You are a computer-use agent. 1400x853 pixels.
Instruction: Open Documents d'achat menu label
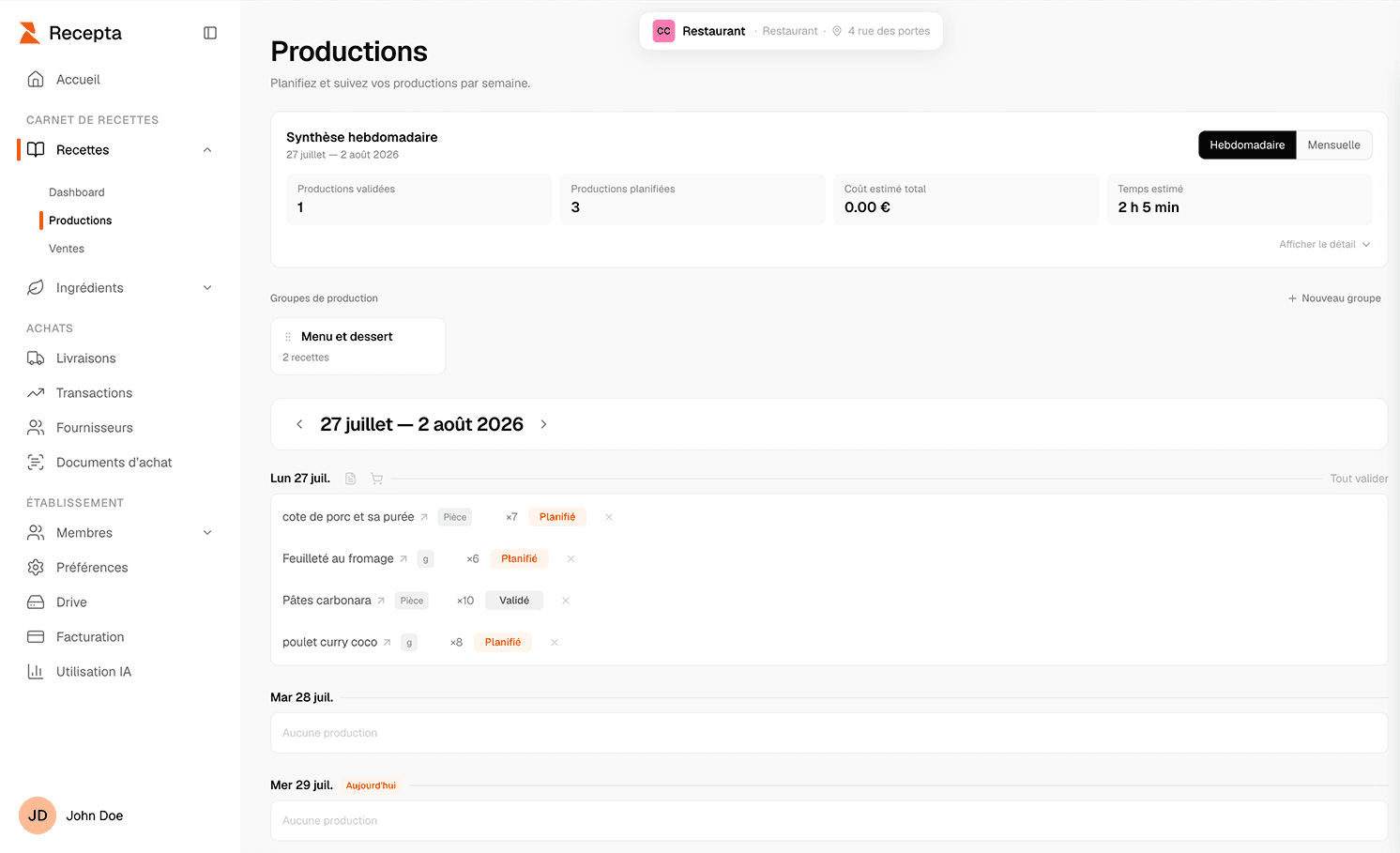(114, 463)
